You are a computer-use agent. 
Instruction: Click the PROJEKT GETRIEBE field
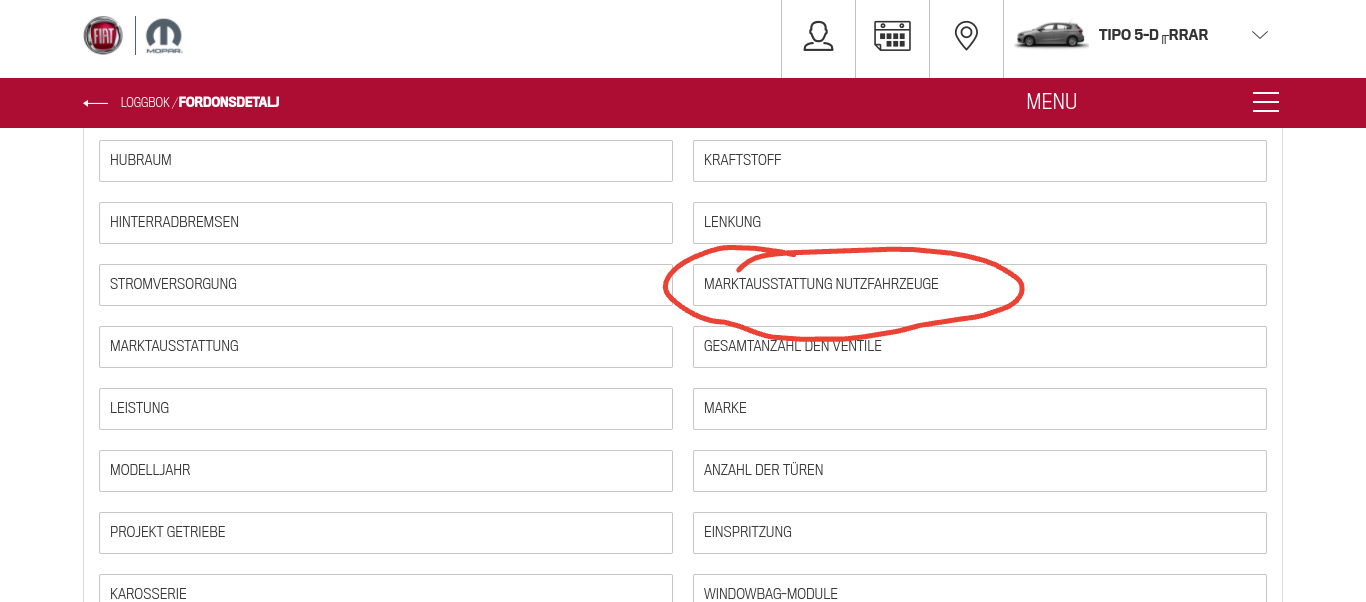(x=385, y=533)
